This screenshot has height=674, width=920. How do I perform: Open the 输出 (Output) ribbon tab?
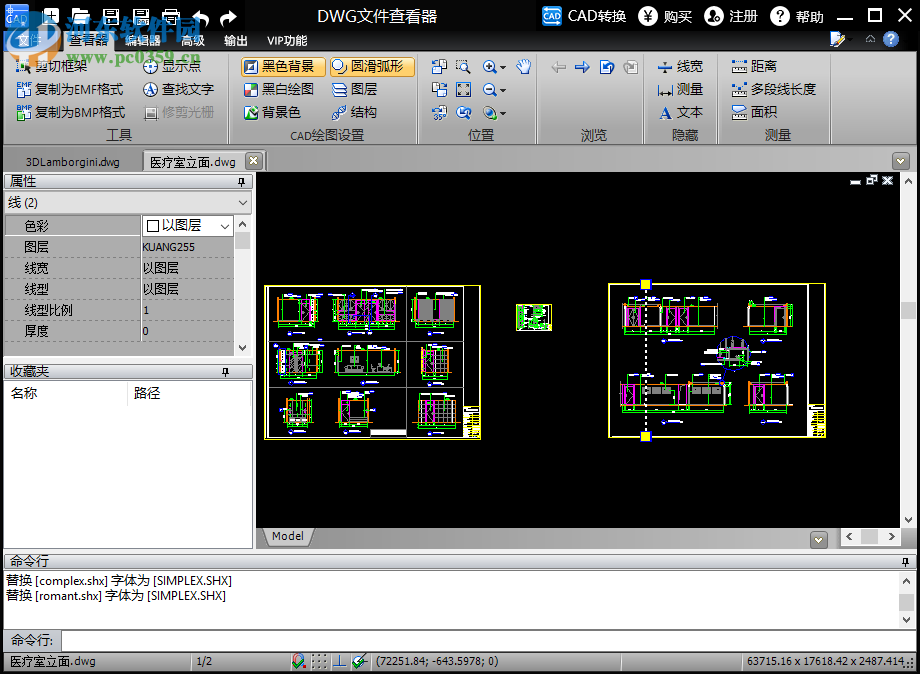tap(236, 41)
